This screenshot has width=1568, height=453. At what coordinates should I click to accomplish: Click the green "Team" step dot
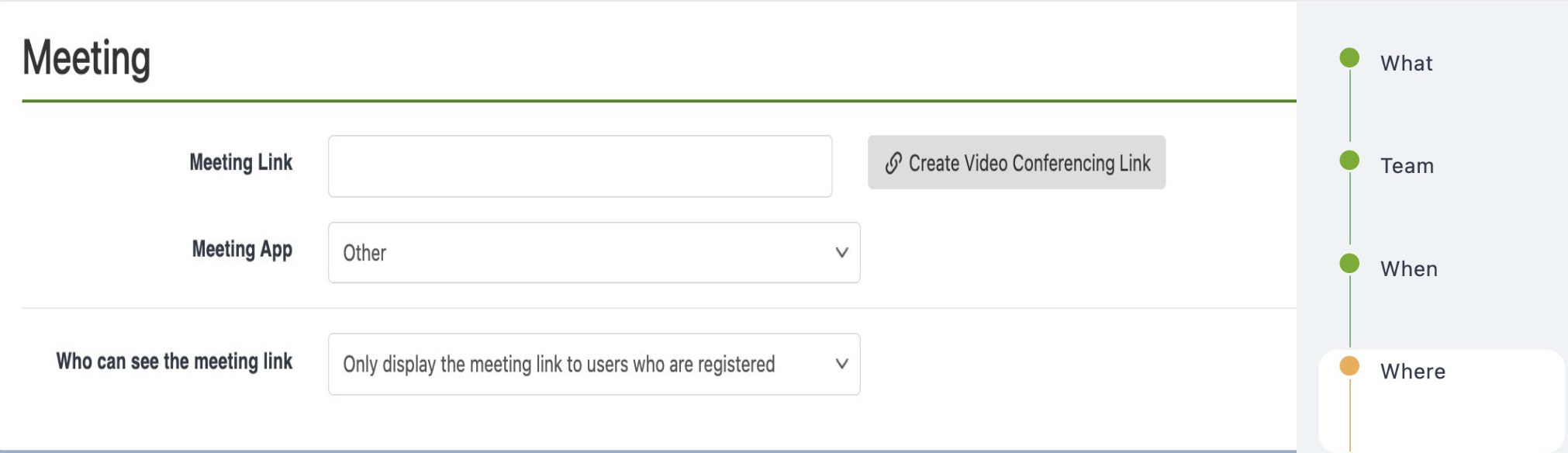coord(1349,159)
